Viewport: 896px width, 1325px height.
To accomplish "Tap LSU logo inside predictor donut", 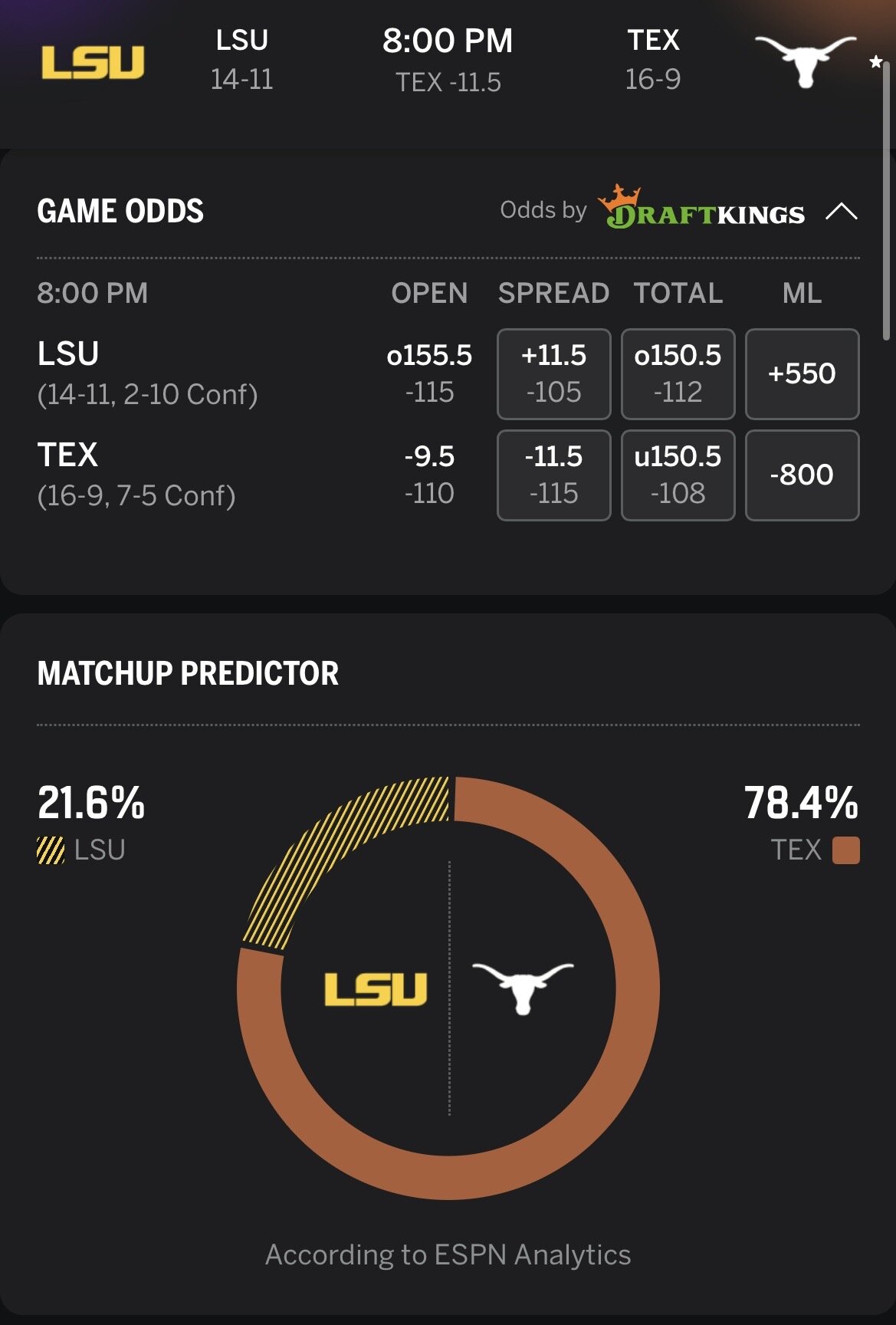I will (376, 989).
